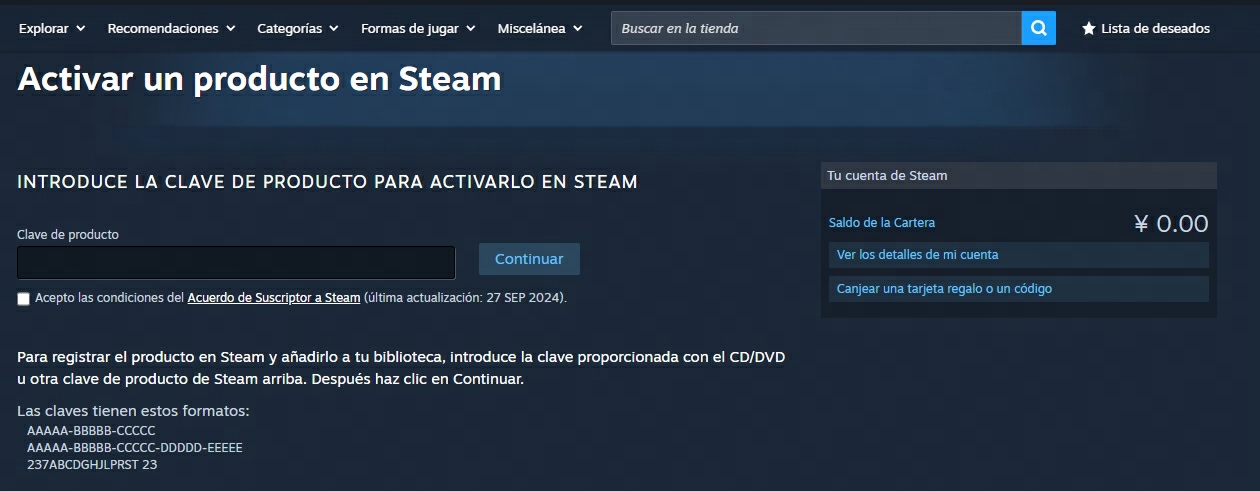Open the Miscelánea menu

[x=540, y=28]
